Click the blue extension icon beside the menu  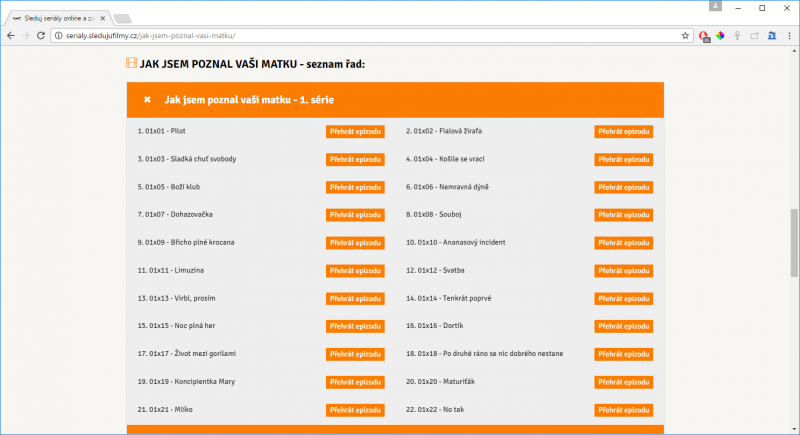(771, 35)
